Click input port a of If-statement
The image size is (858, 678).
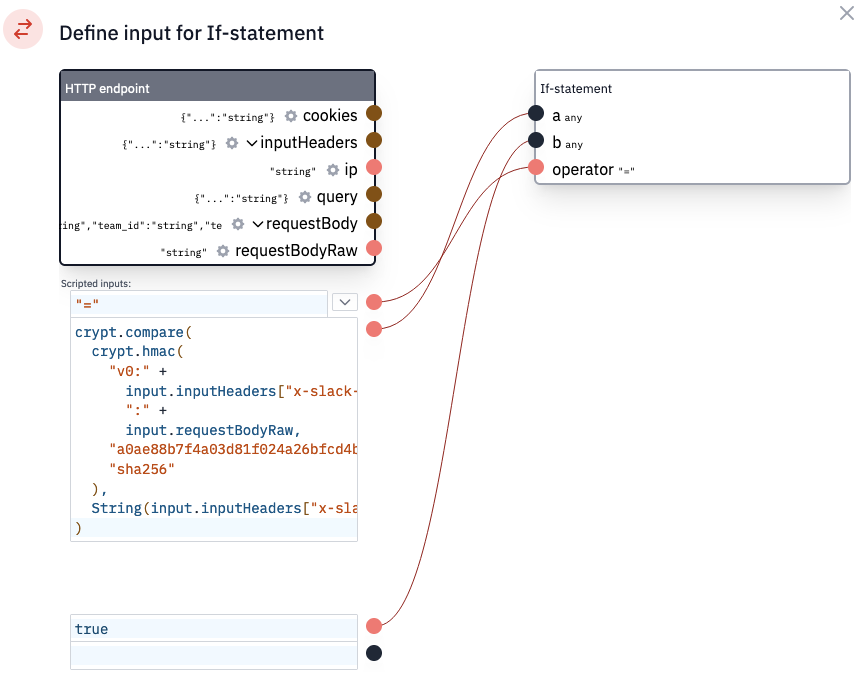coord(536,113)
